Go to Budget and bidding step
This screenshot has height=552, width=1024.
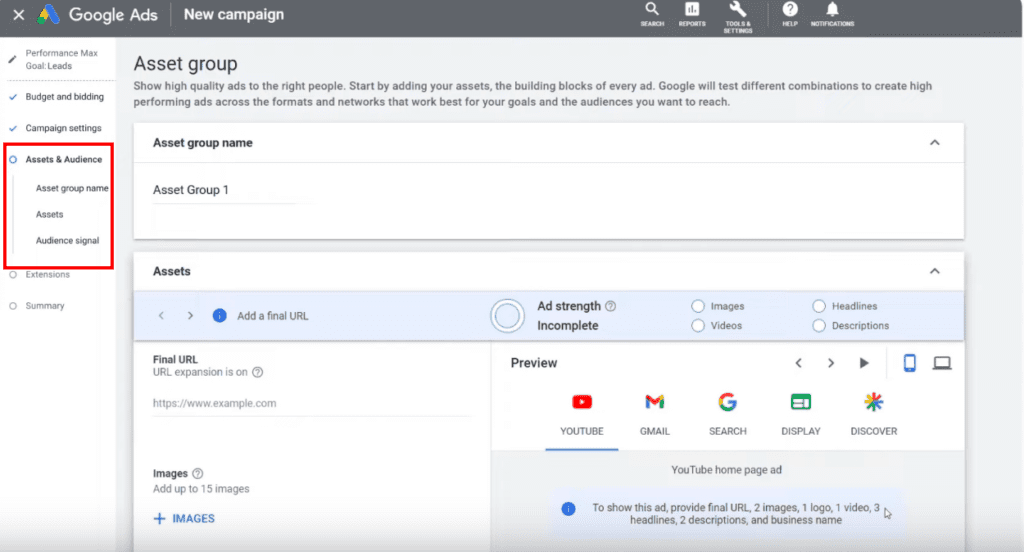click(64, 97)
